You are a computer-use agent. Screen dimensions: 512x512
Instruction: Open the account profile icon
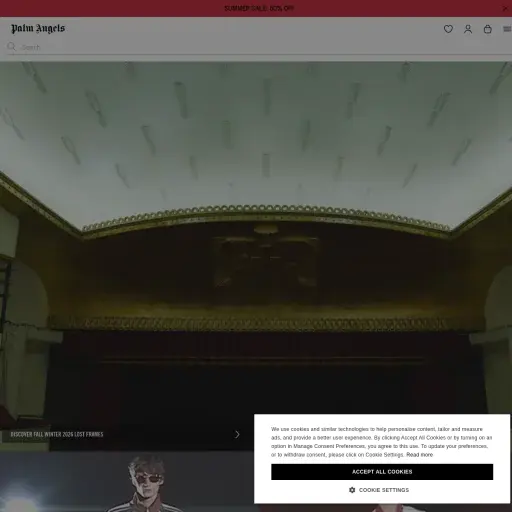(x=468, y=29)
